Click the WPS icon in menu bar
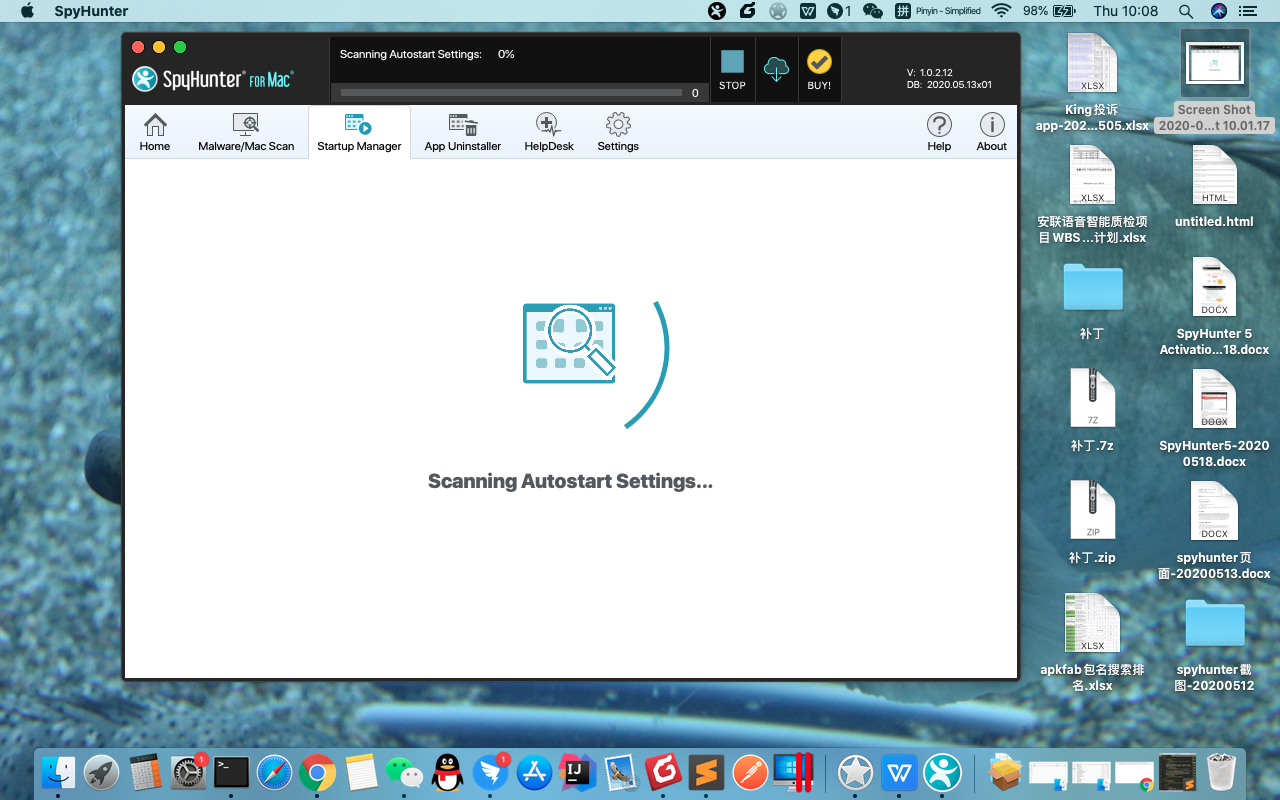 808,11
